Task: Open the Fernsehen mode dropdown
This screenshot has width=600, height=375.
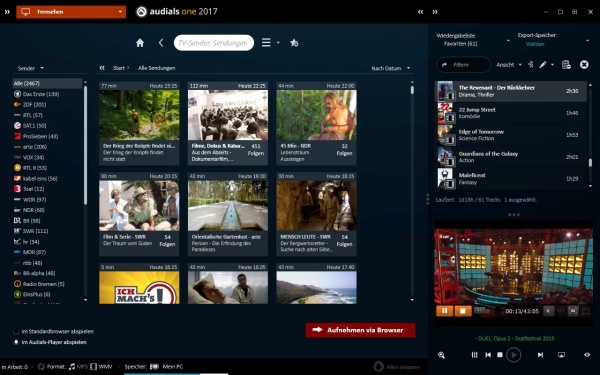Action: pyautogui.click(x=71, y=12)
